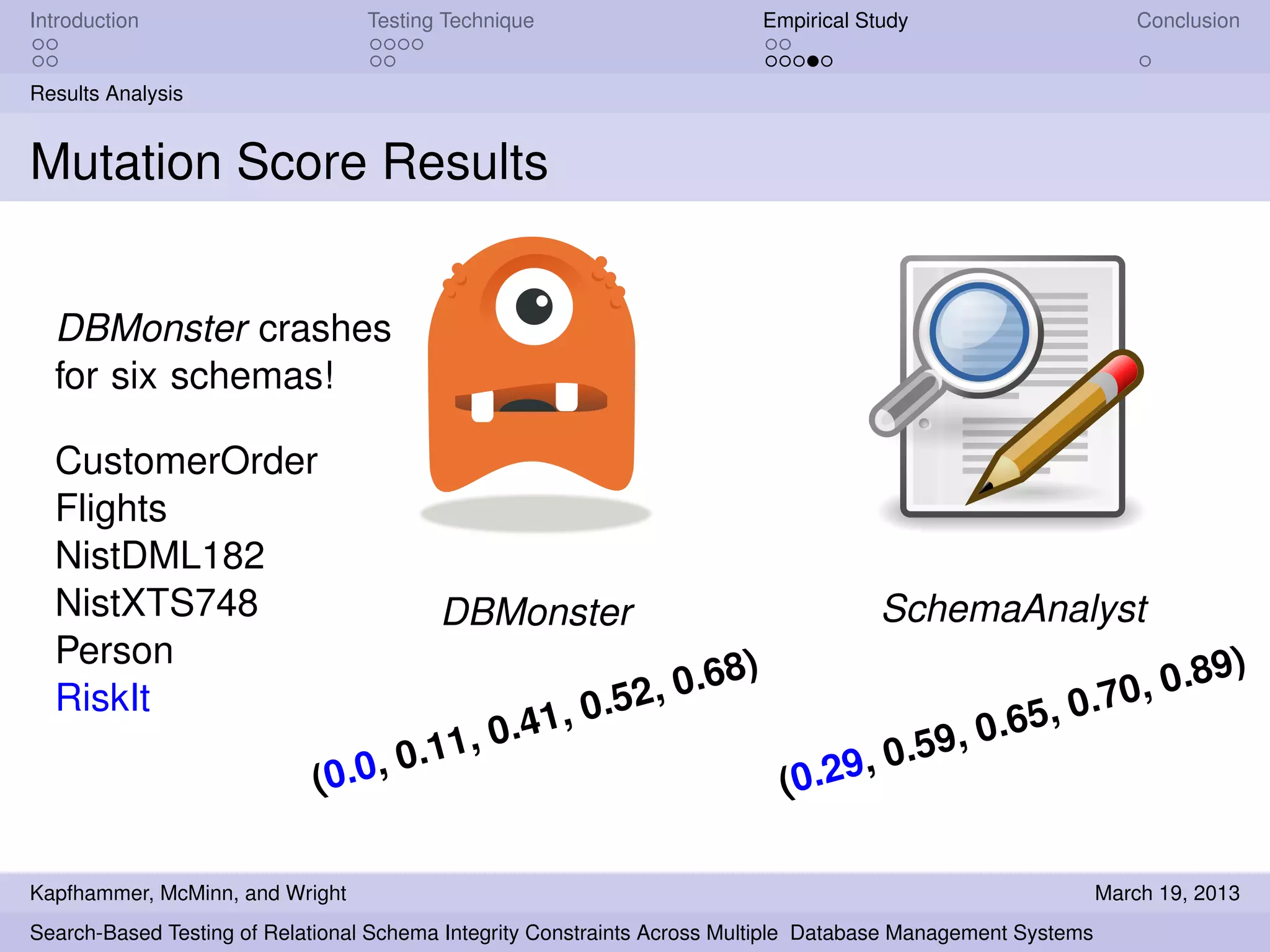Select the NistXTS748 schema name
The height and width of the screenshot is (952, 1270).
(x=156, y=602)
